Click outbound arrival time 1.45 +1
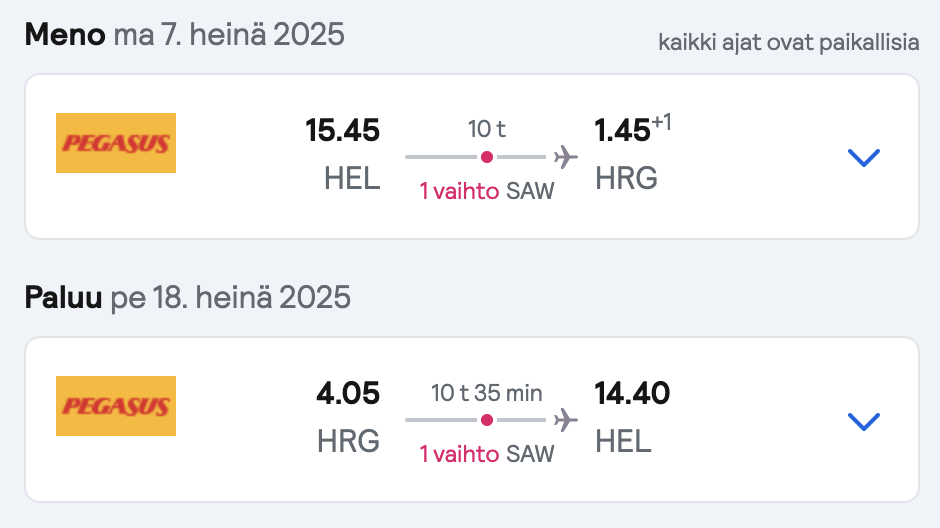The height and width of the screenshot is (528, 940). (632, 129)
